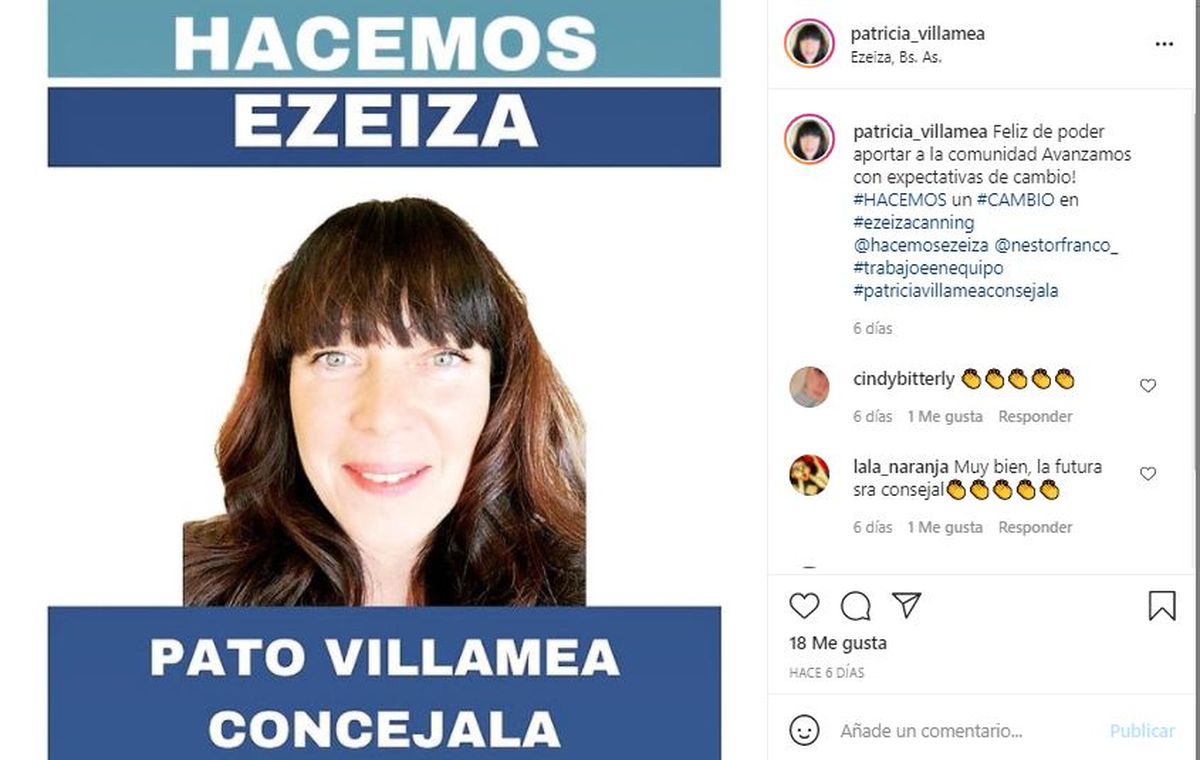The image size is (1200, 760).
Task: Open patricia_villamea username in header
Action: pyautogui.click(x=917, y=33)
